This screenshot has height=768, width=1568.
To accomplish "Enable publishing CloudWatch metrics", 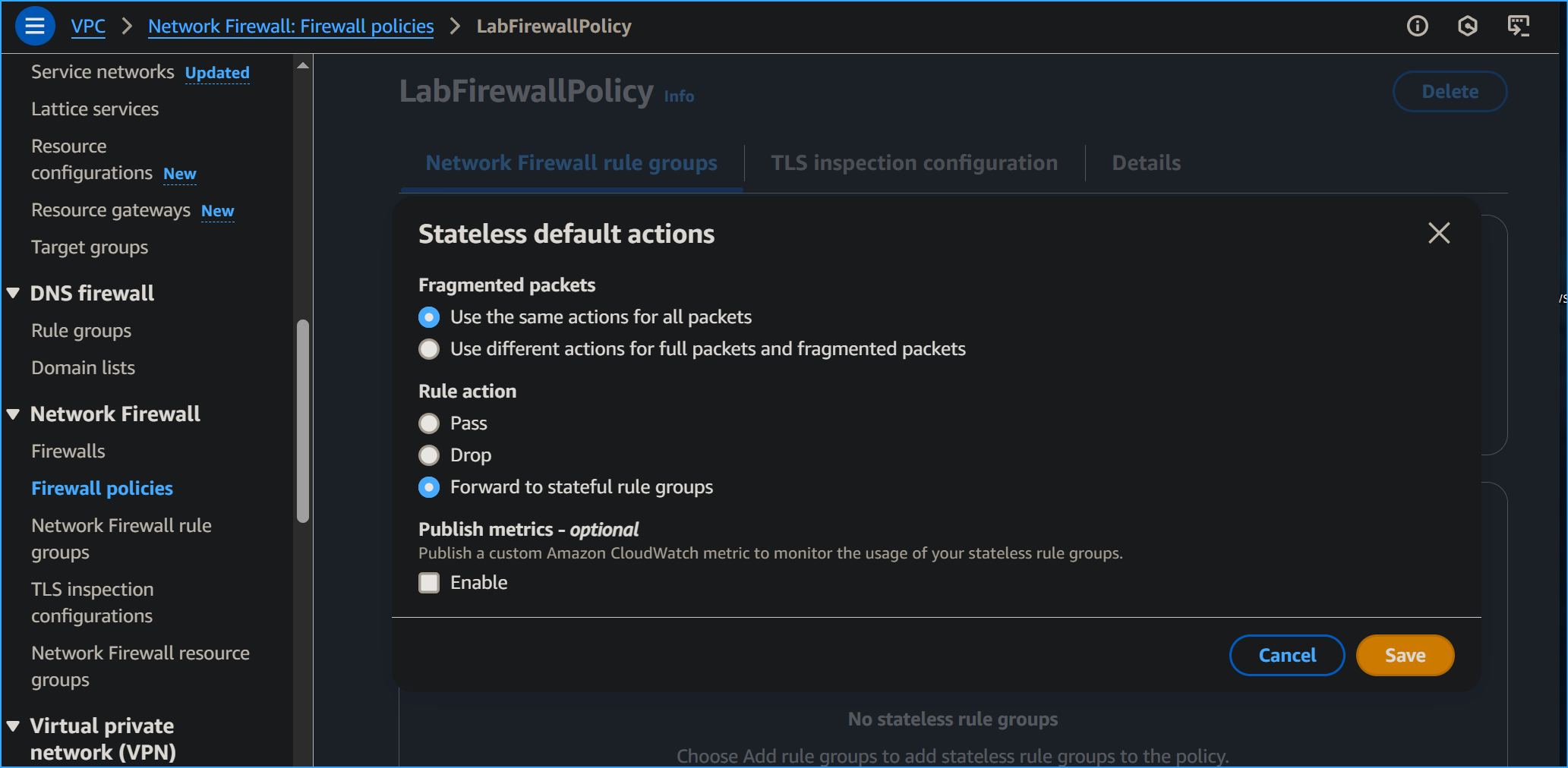I will click(x=429, y=583).
